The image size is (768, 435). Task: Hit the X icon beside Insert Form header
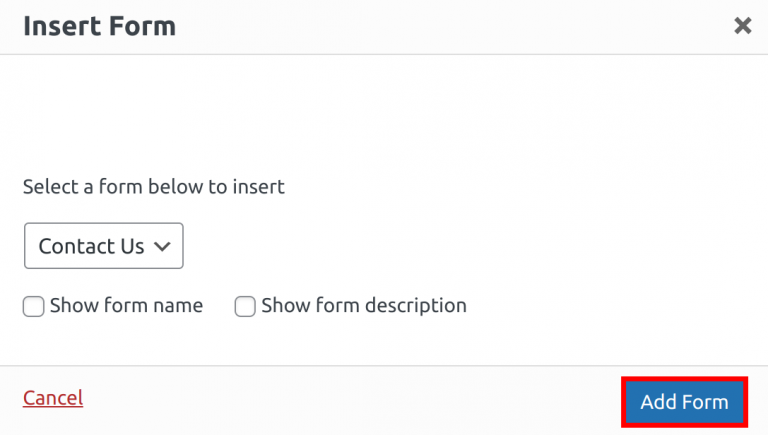[x=742, y=26]
